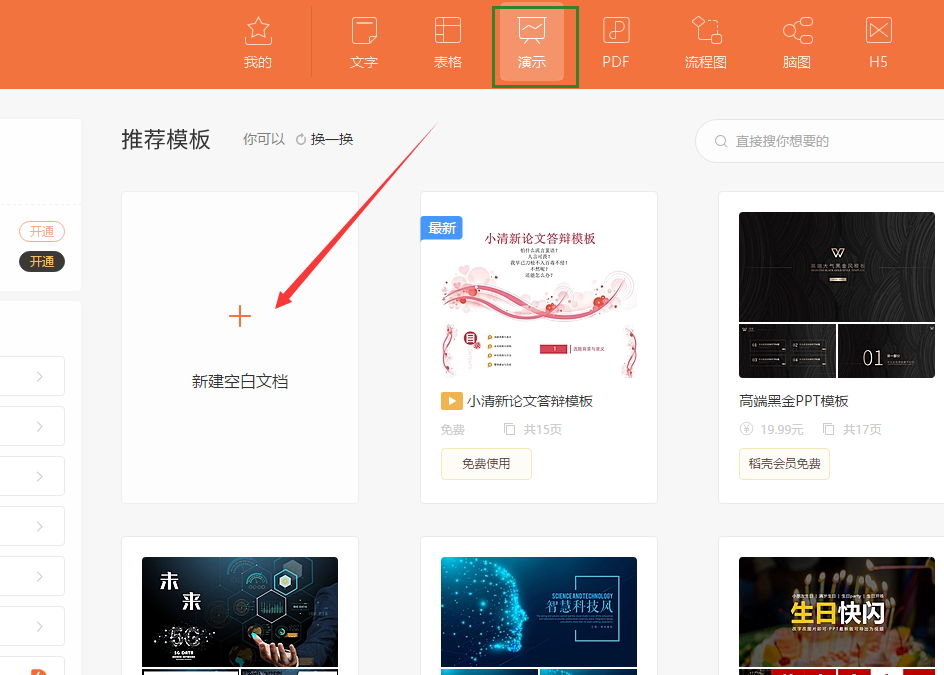Open the 流程图 flowchart tool icon

pyautogui.click(x=706, y=30)
